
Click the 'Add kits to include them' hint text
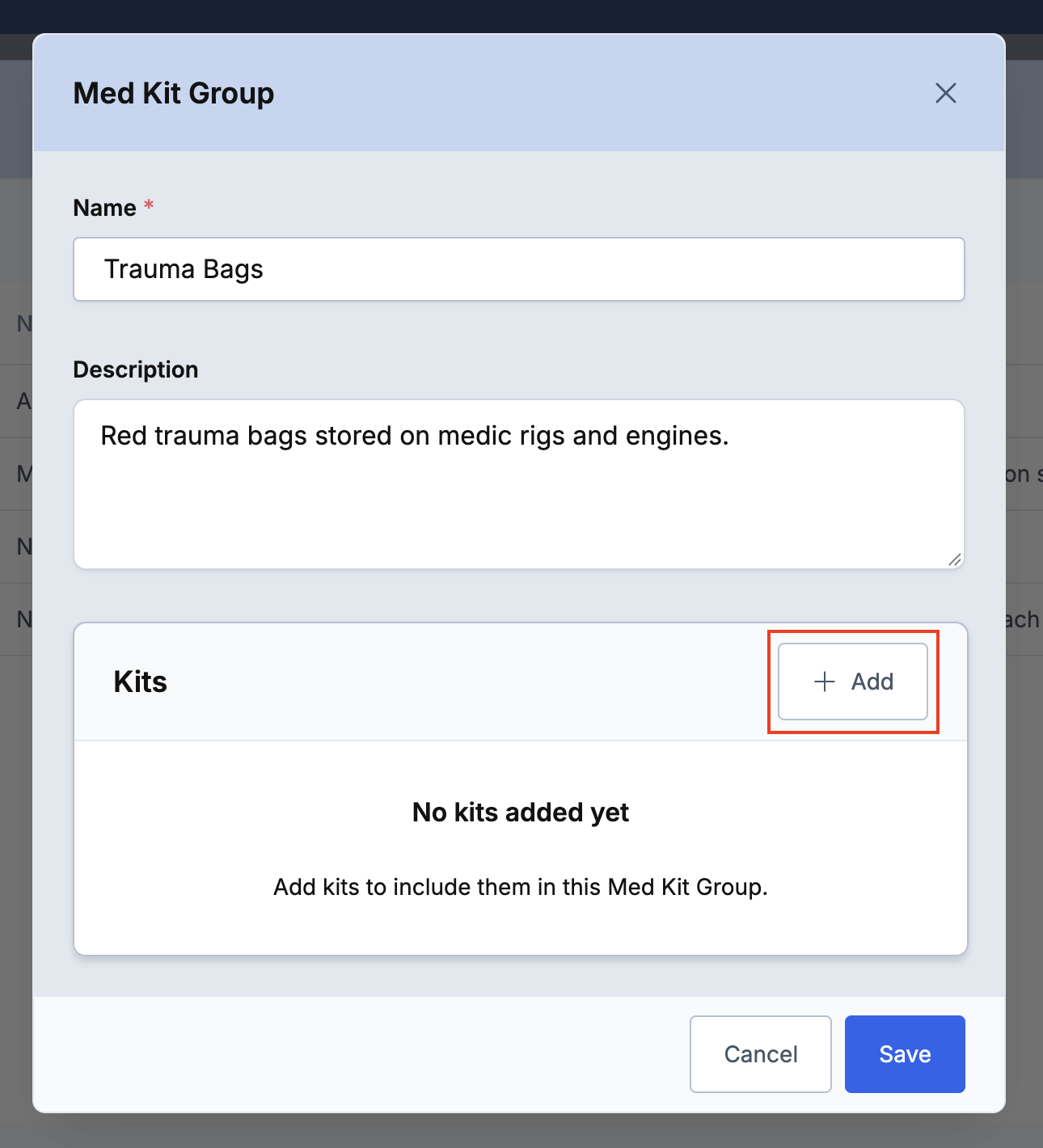(x=521, y=887)
